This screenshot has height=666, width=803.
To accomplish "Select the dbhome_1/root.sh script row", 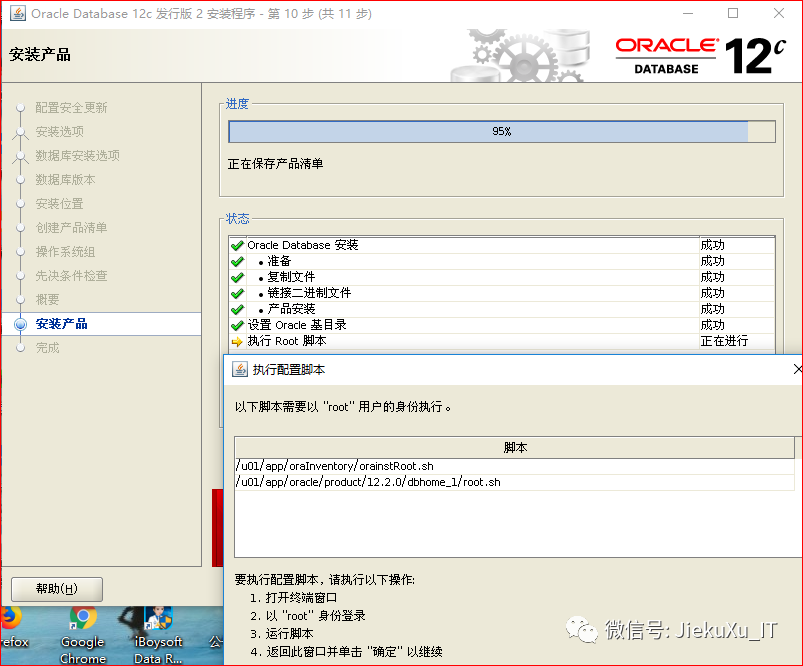I will [515, 482].
